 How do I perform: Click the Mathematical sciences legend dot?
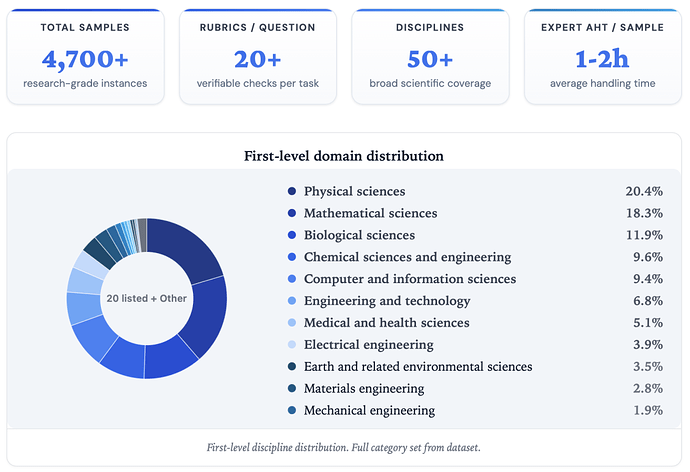click(292, 213)
